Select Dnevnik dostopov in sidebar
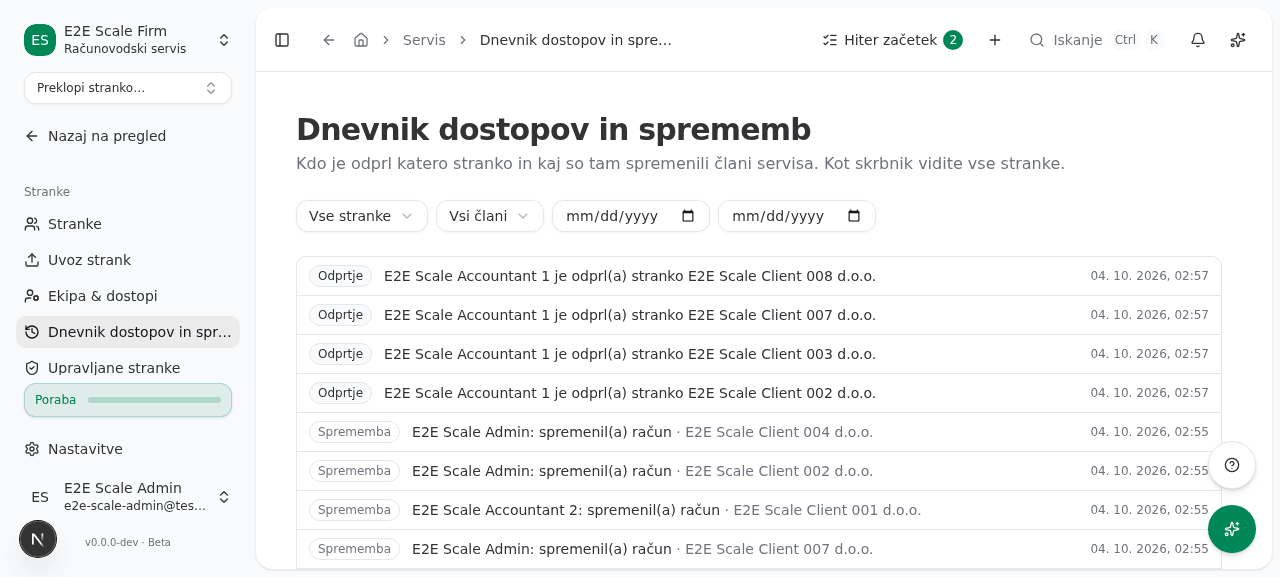Screen dimensions: 1280x577 (x=128, y=332)
